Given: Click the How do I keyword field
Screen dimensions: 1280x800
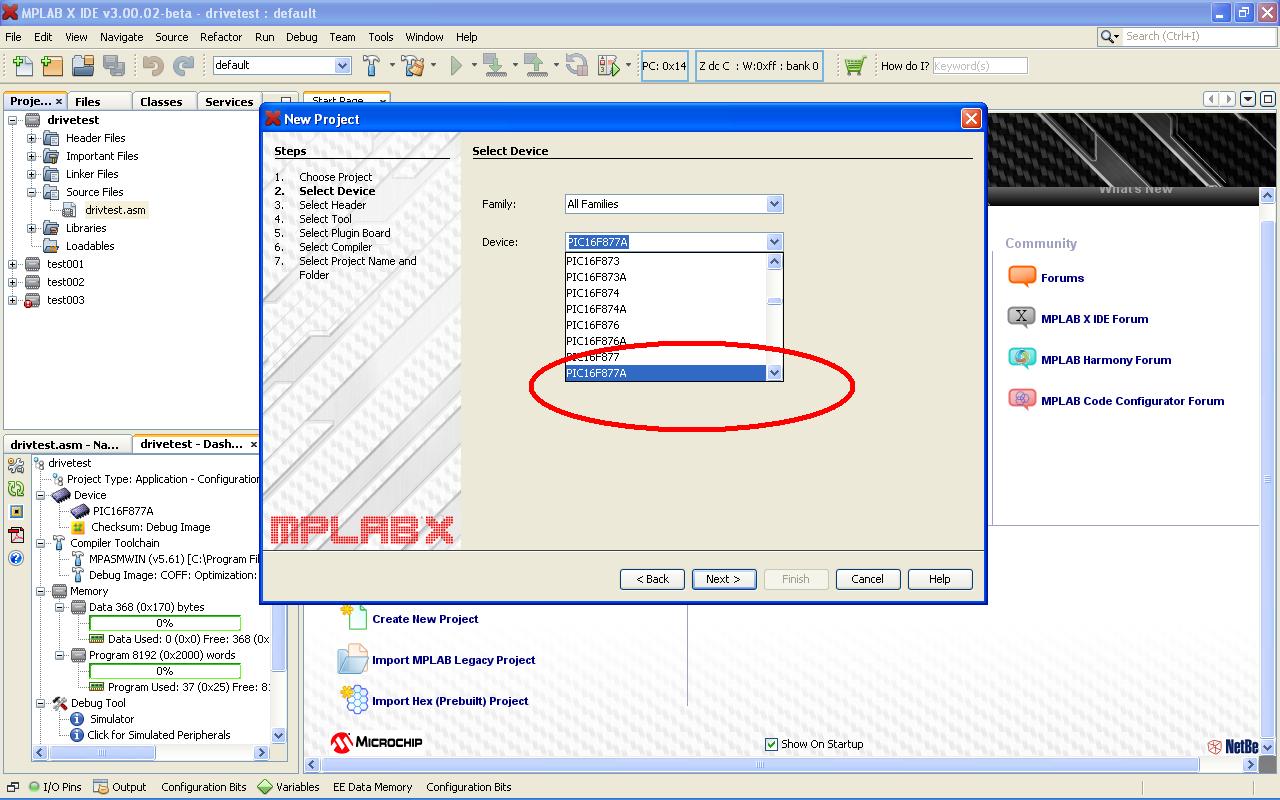Looking at the screenshot, I should [x=979, y=66].
